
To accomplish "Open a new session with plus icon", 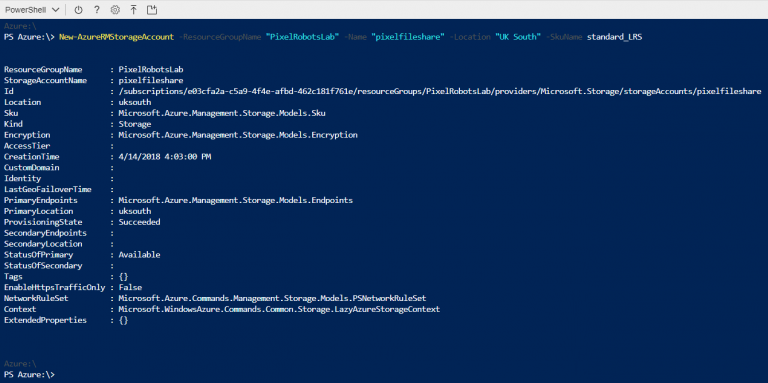I will pos(152,9).
